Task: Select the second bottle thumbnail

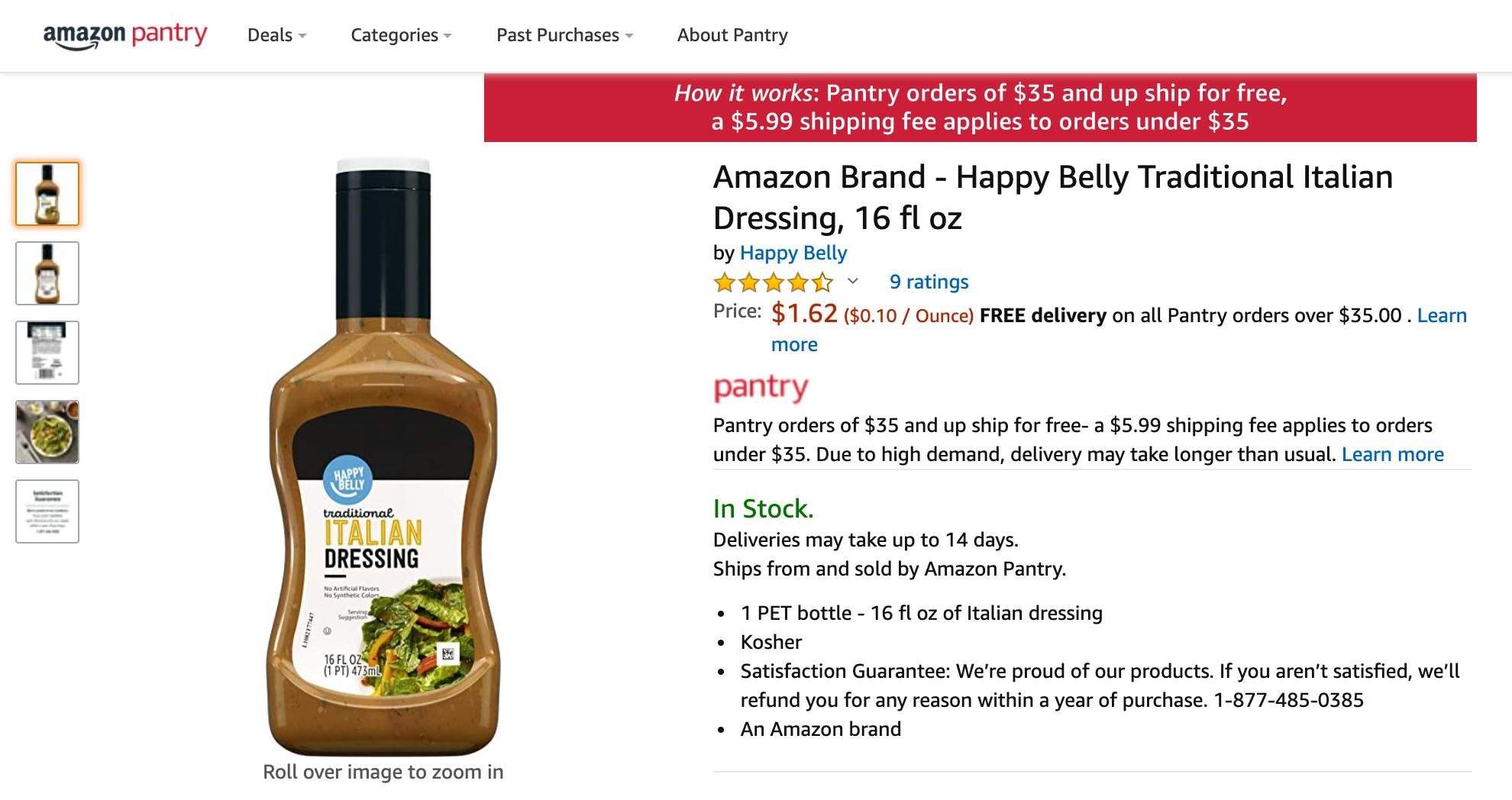Action: tap(47, 273)
